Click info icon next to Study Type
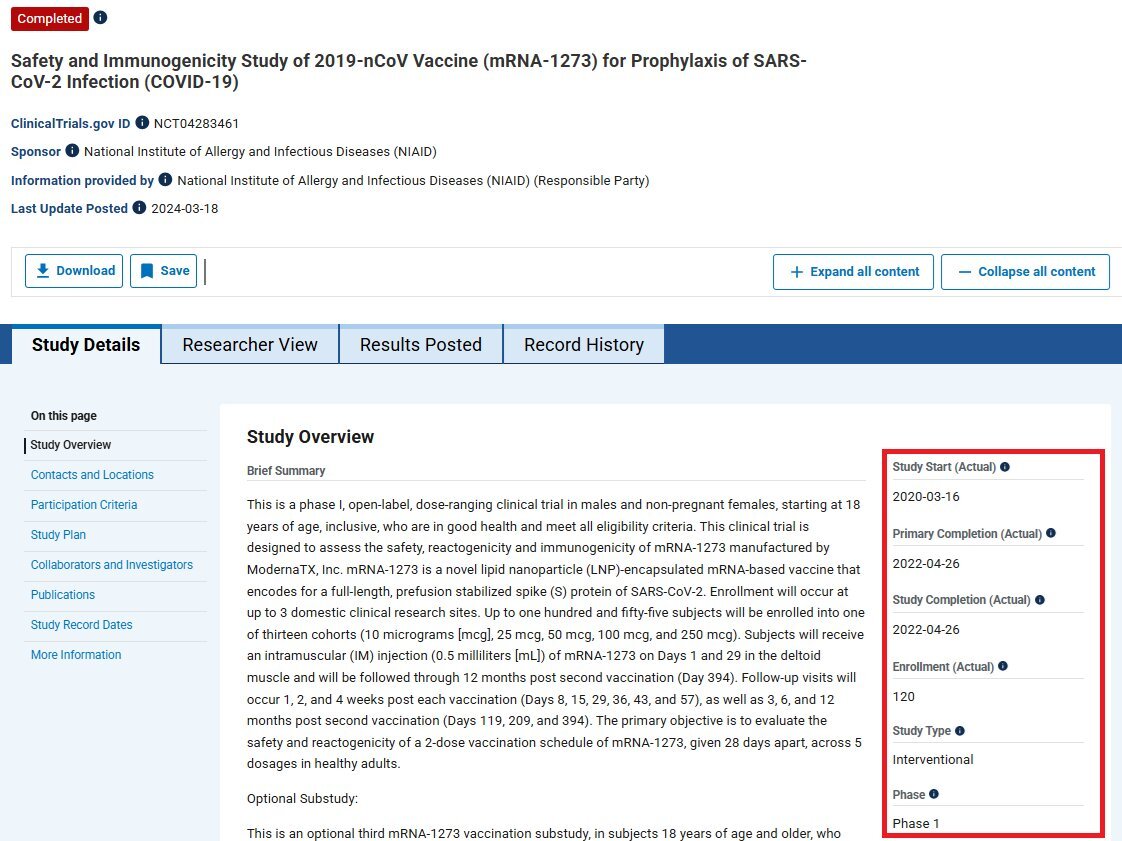 point(960,731)
